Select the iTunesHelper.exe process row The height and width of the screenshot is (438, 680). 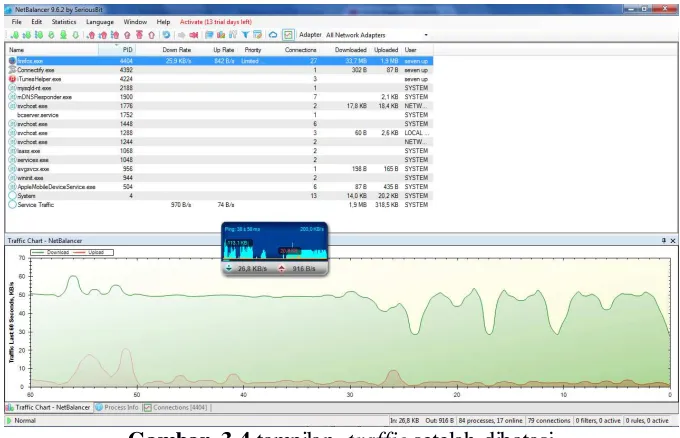(x=220, y=79)
